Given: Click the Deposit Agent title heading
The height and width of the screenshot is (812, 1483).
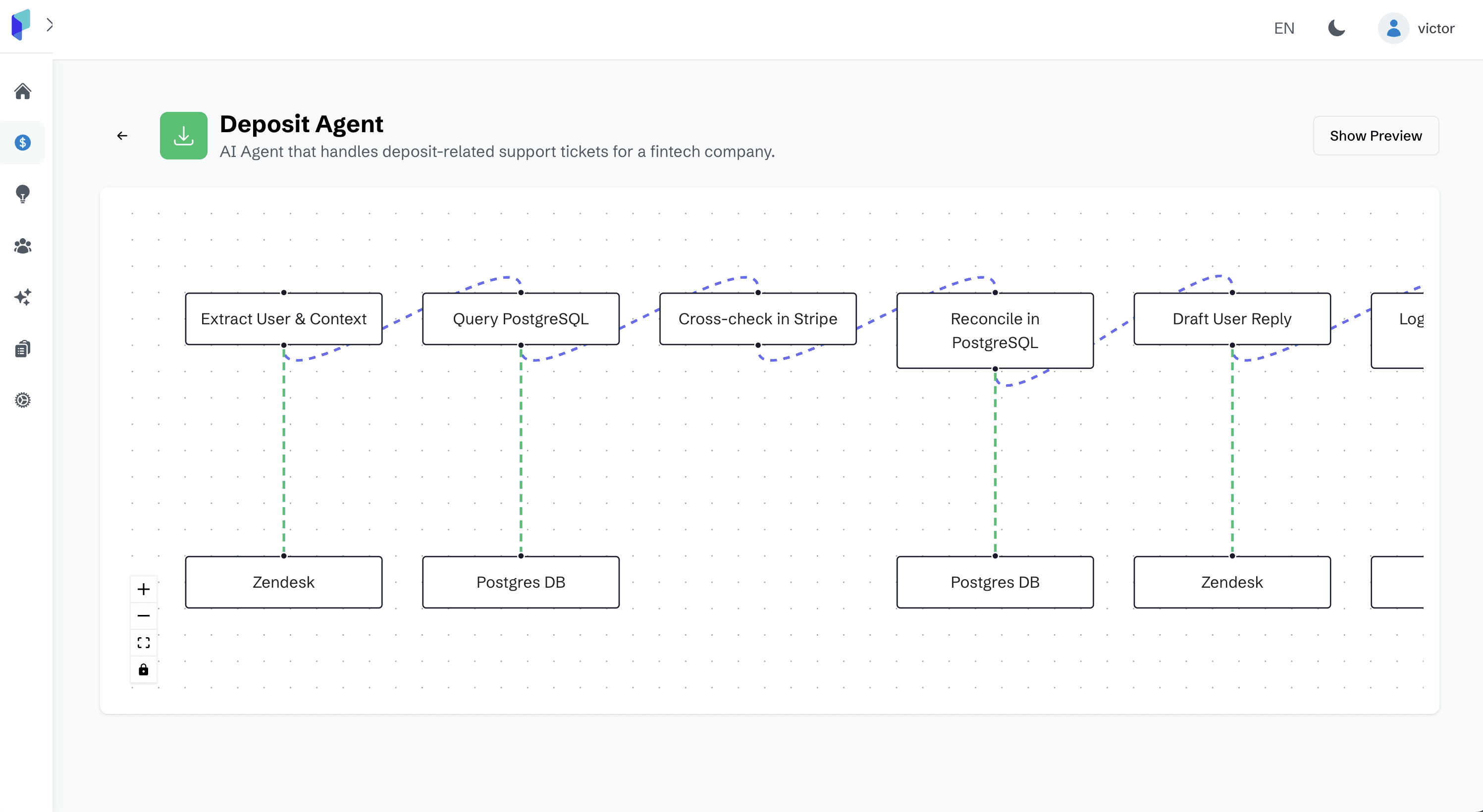Looking at the screenshot, I should click(301, 124).
